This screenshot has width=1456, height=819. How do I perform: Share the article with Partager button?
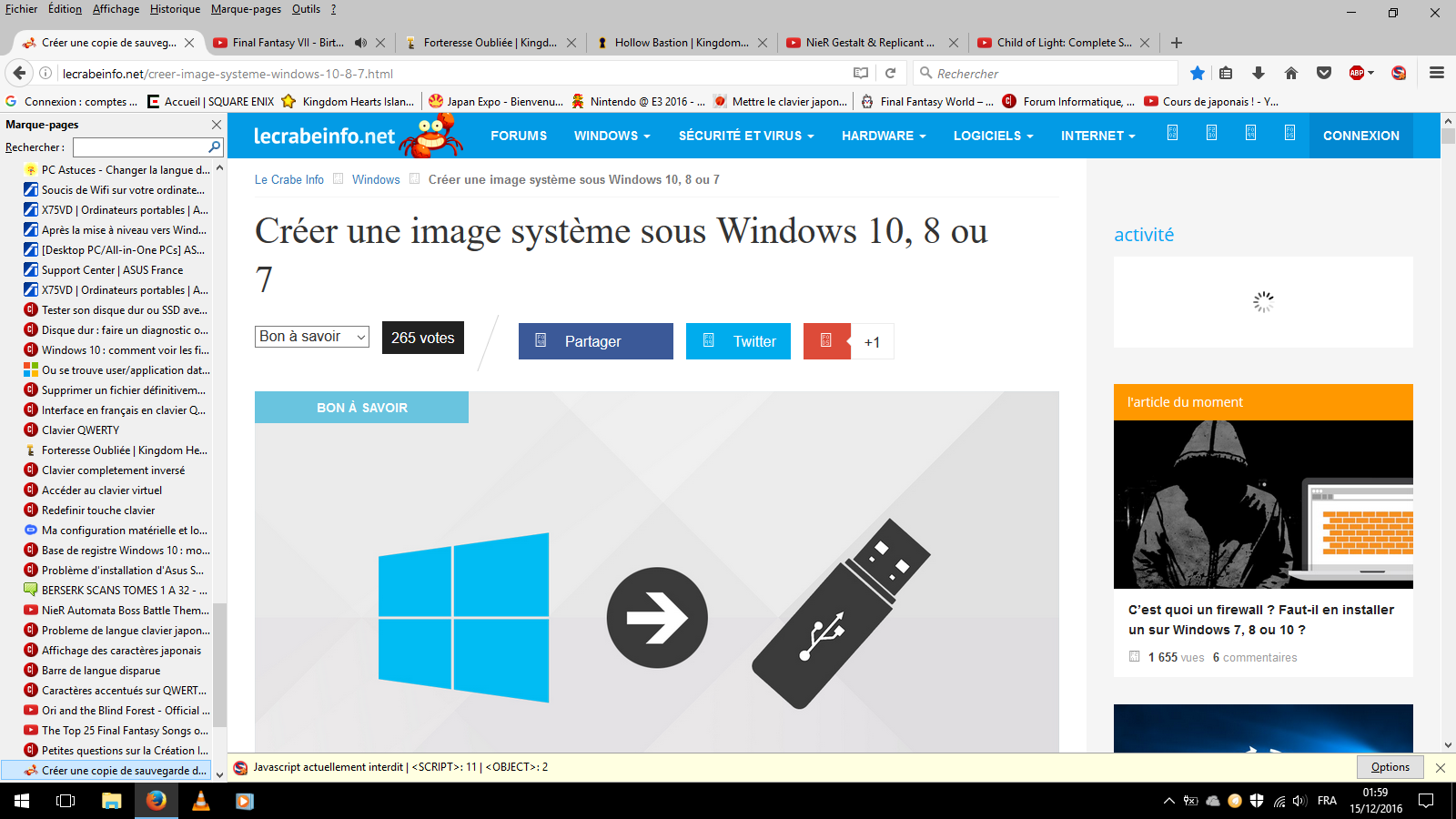pos(596,341)
